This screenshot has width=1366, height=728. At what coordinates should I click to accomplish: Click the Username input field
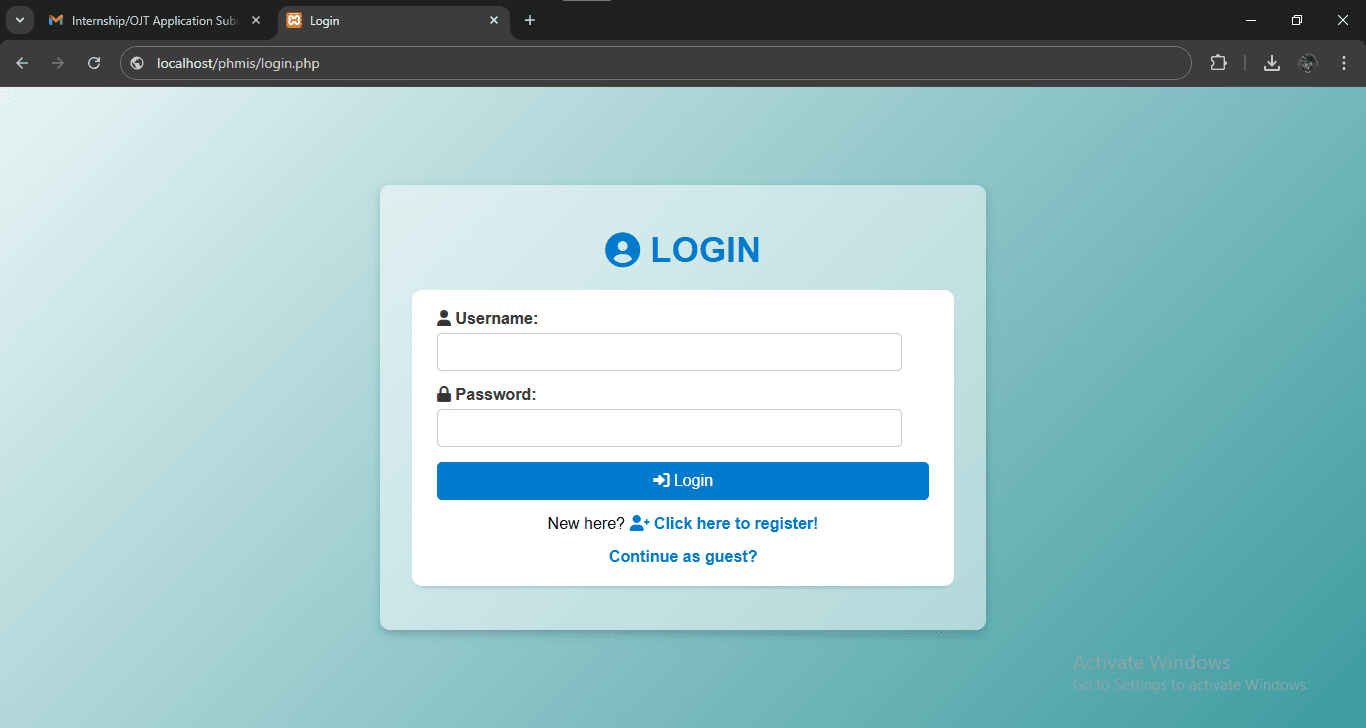point(669,352)
